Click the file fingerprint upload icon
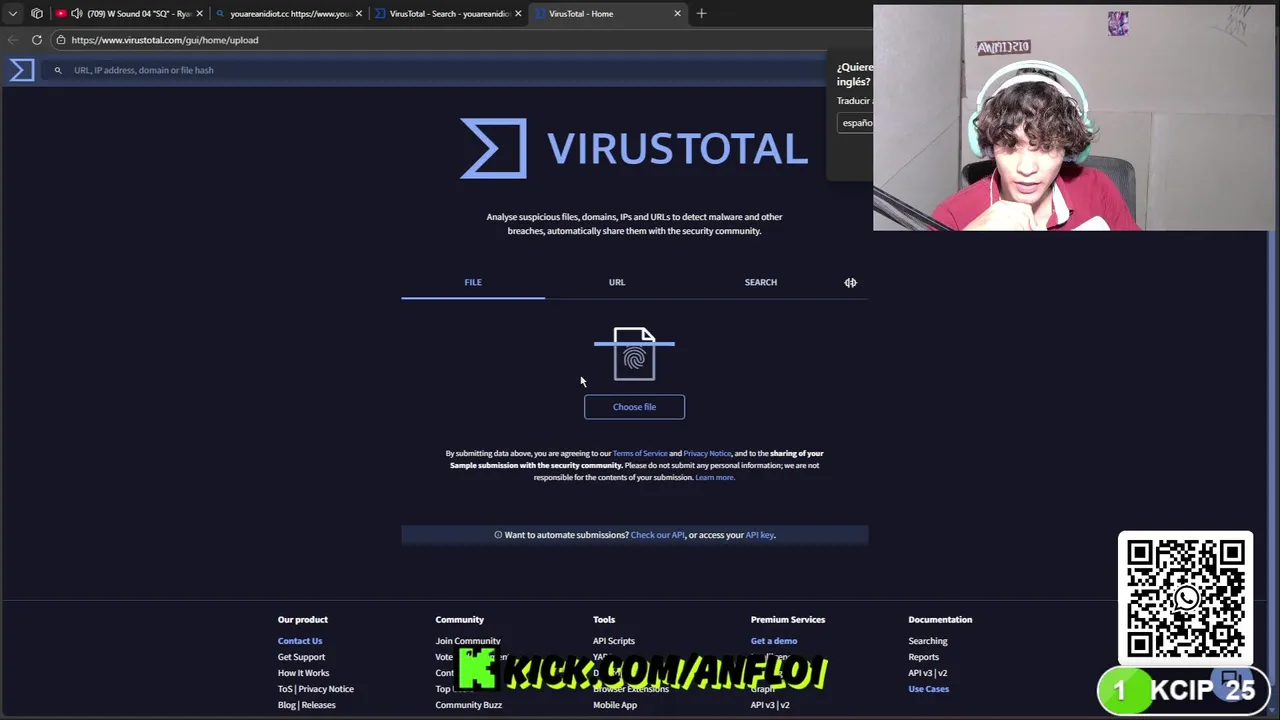Screen dimensions: 1280x720 point(634,354)
